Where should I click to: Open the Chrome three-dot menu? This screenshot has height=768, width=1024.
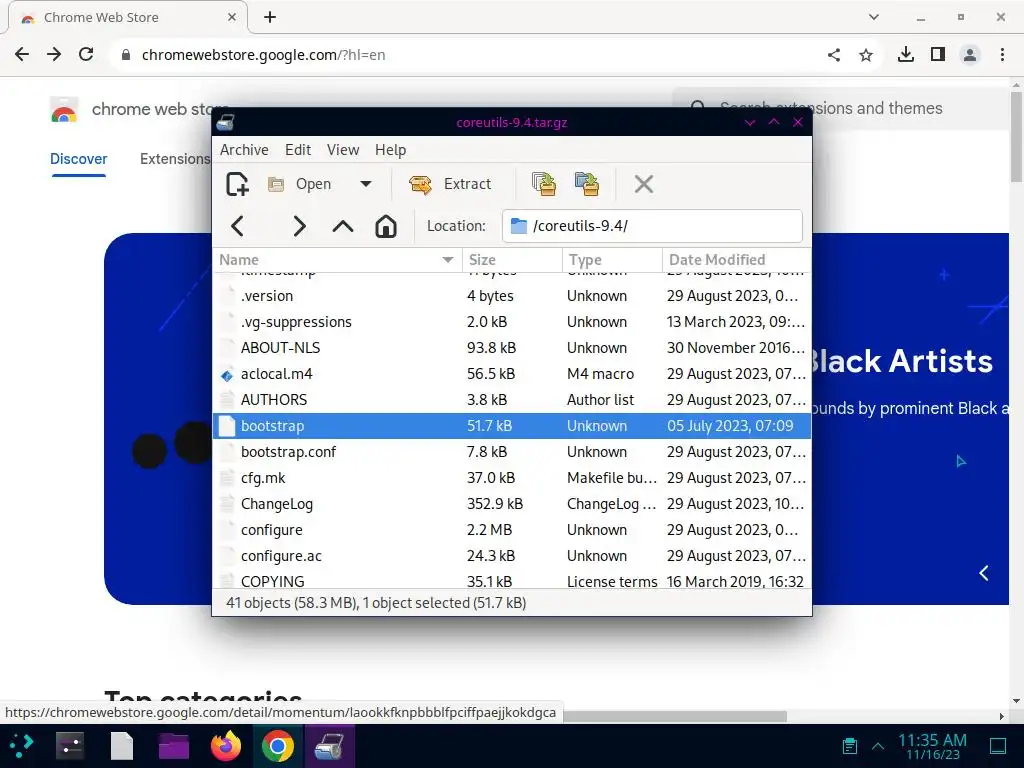point(1002,55)
